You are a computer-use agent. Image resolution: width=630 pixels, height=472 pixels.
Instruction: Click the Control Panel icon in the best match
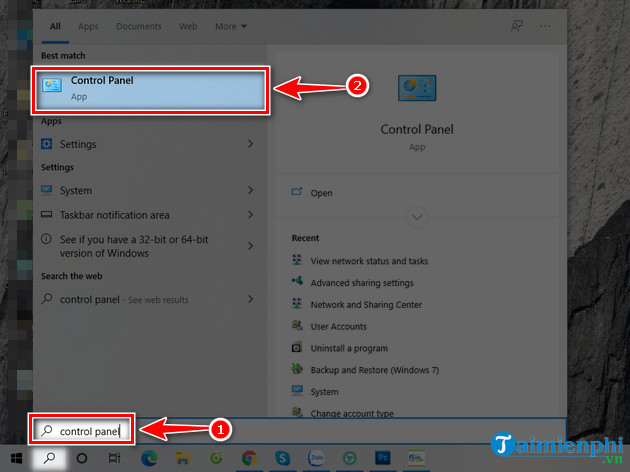coord(52,85)
